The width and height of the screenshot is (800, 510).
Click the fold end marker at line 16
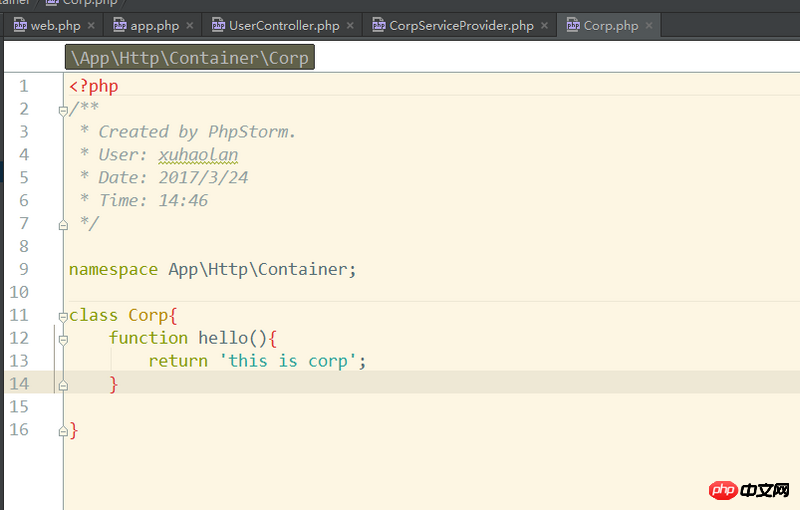pos(63,431)
